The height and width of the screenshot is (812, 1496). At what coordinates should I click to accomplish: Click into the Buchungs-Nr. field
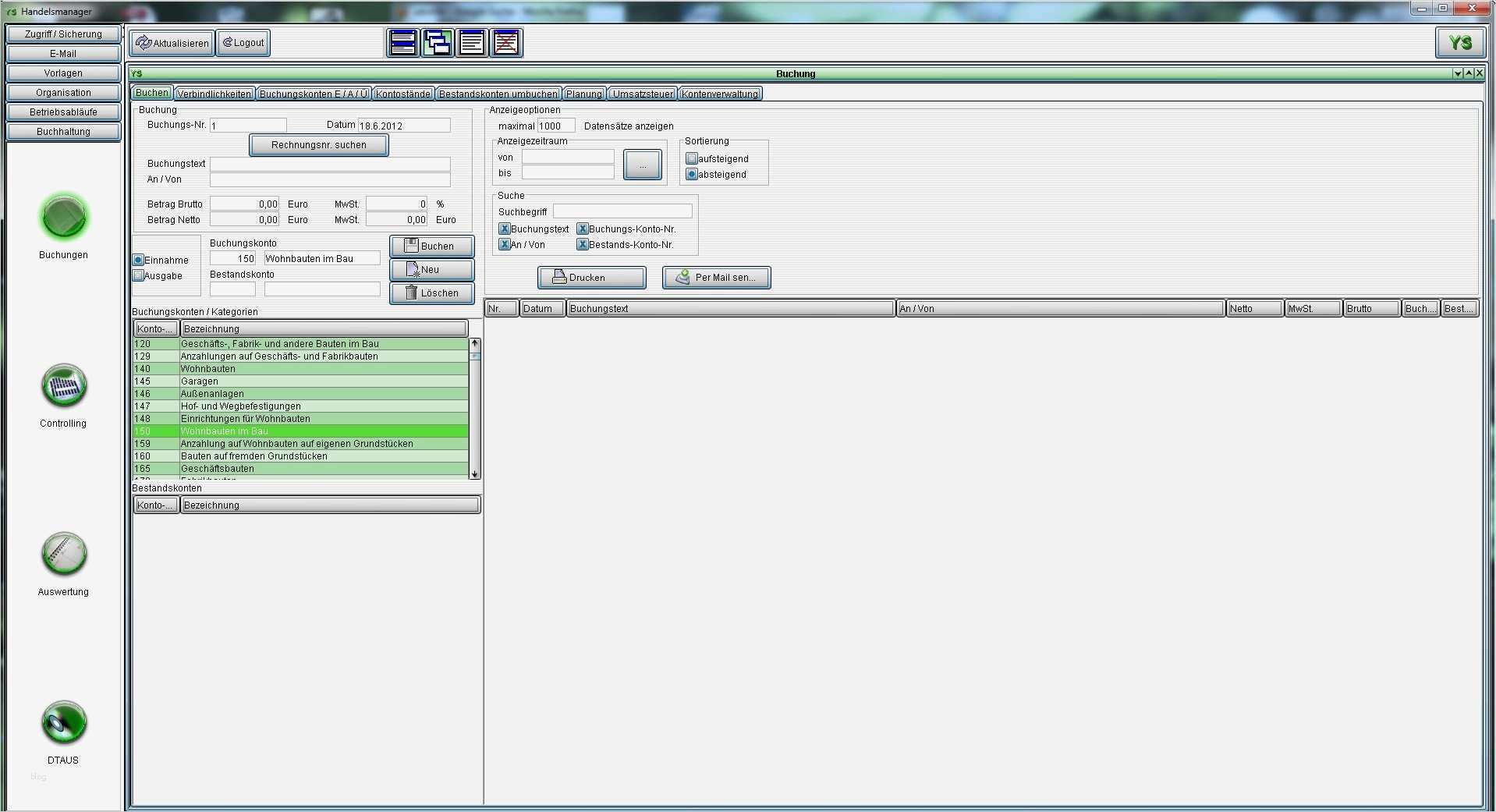coord(248,126)
